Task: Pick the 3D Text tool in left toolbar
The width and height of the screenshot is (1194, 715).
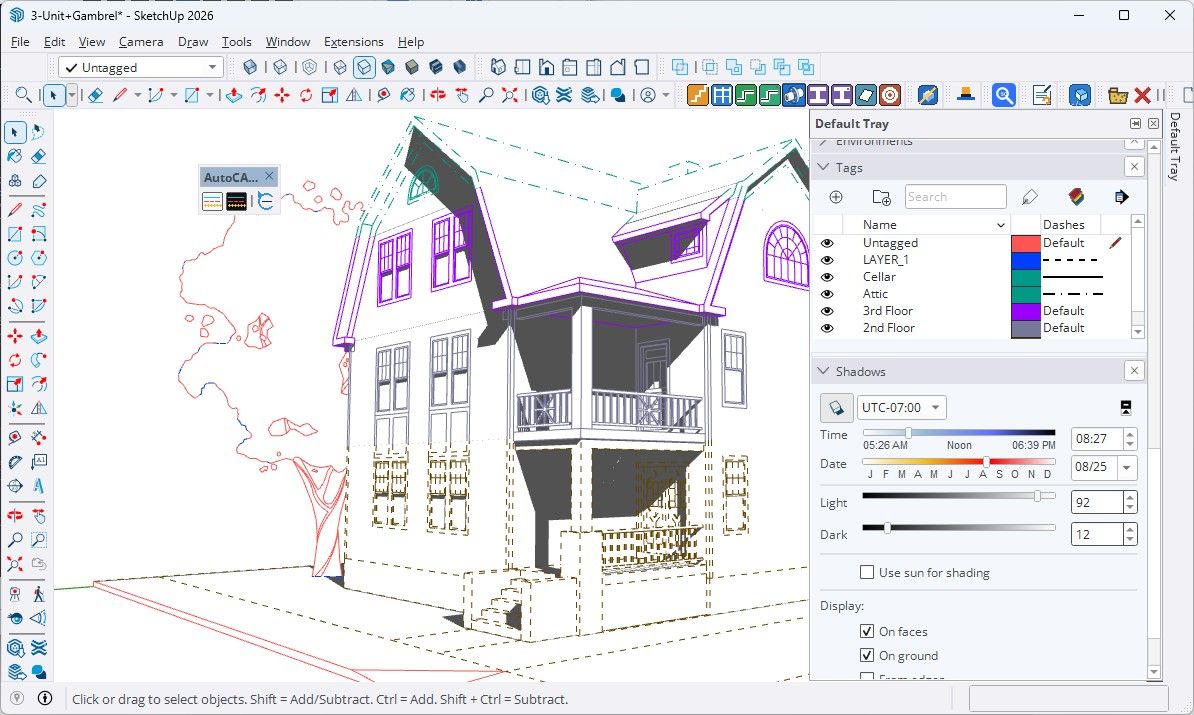Action: point(39,486)
